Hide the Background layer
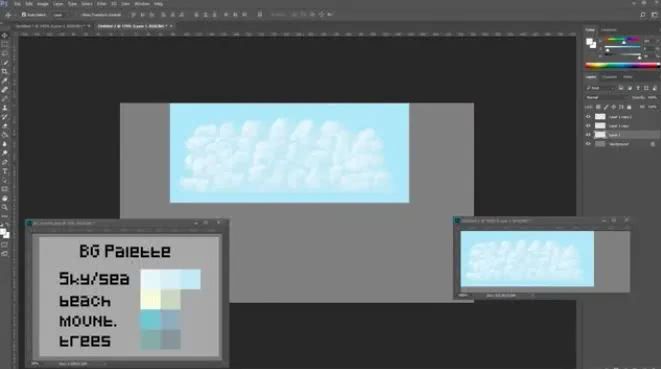Image resolution: width=661 pixels, height=369 pixels. pos(588,144)
